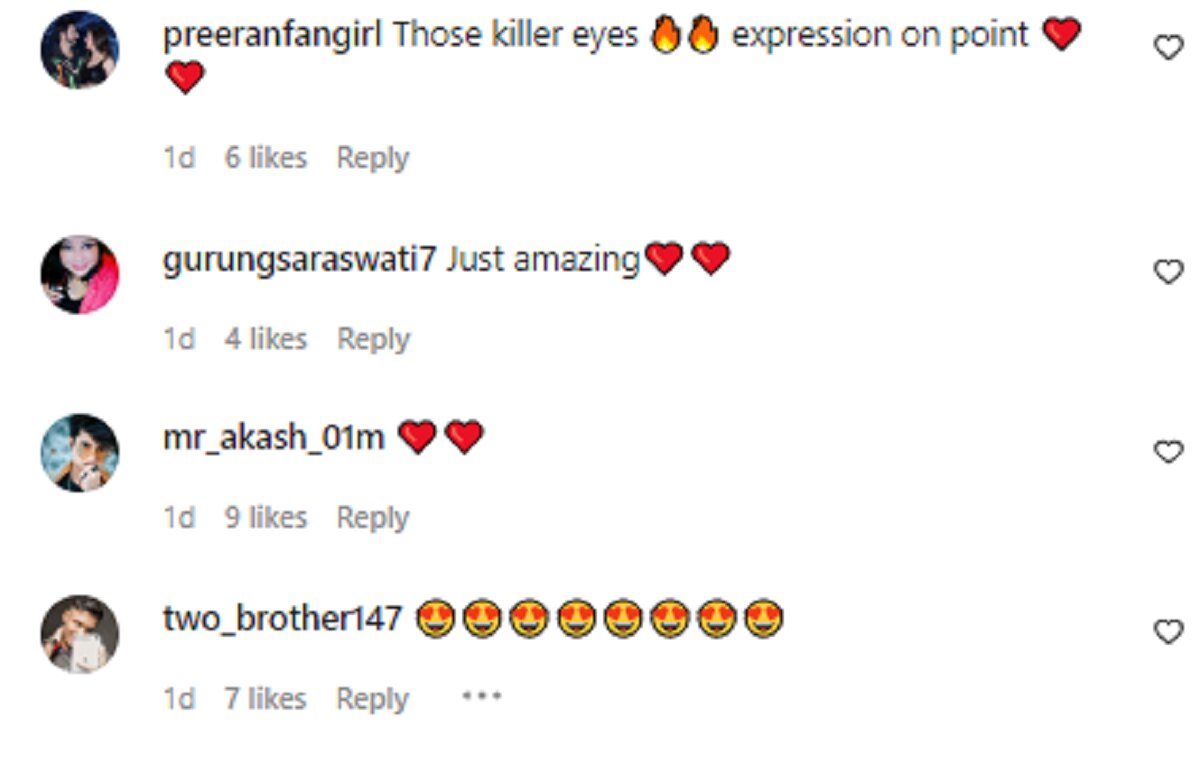The width and height of the screenshot is (1200, 763).
Task: Open the preeranfangirl username link
Action: 272,36
